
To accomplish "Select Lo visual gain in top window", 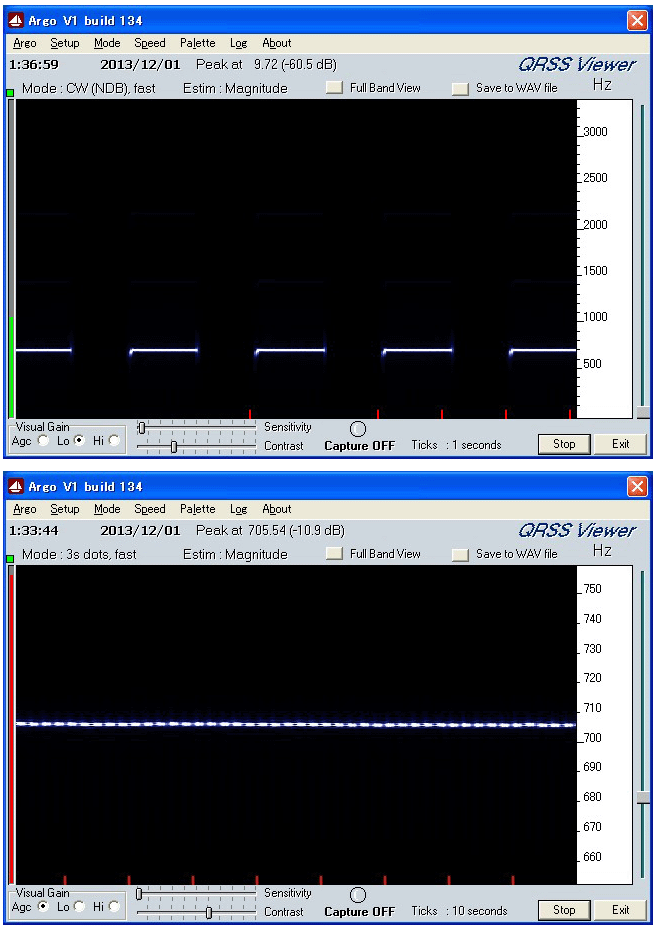I will pos(79,441).
